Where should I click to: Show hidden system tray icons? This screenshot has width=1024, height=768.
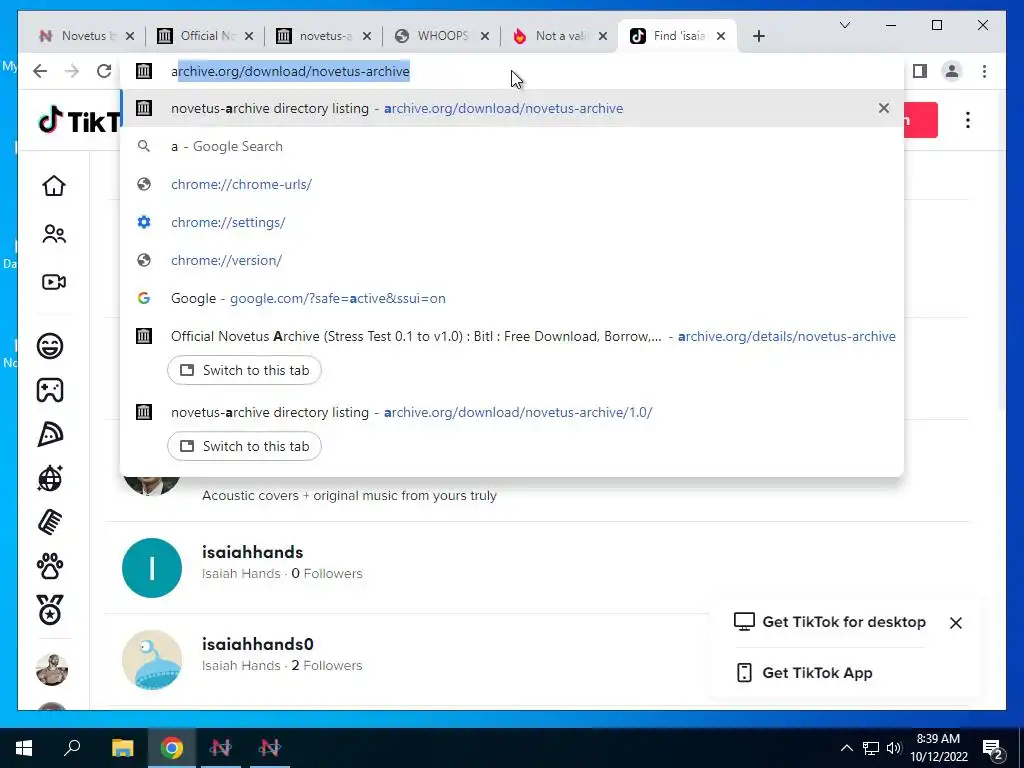pos(846,748)
